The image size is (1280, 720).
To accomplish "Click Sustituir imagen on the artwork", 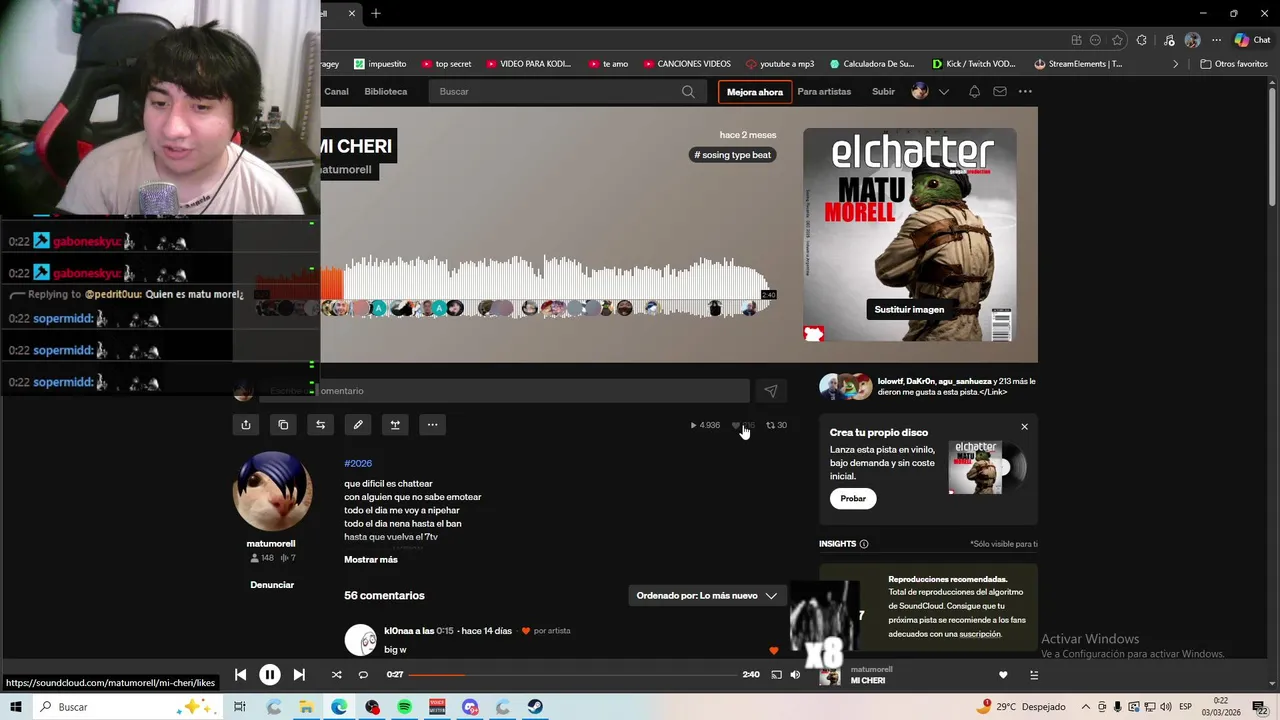I will (909, 309).
